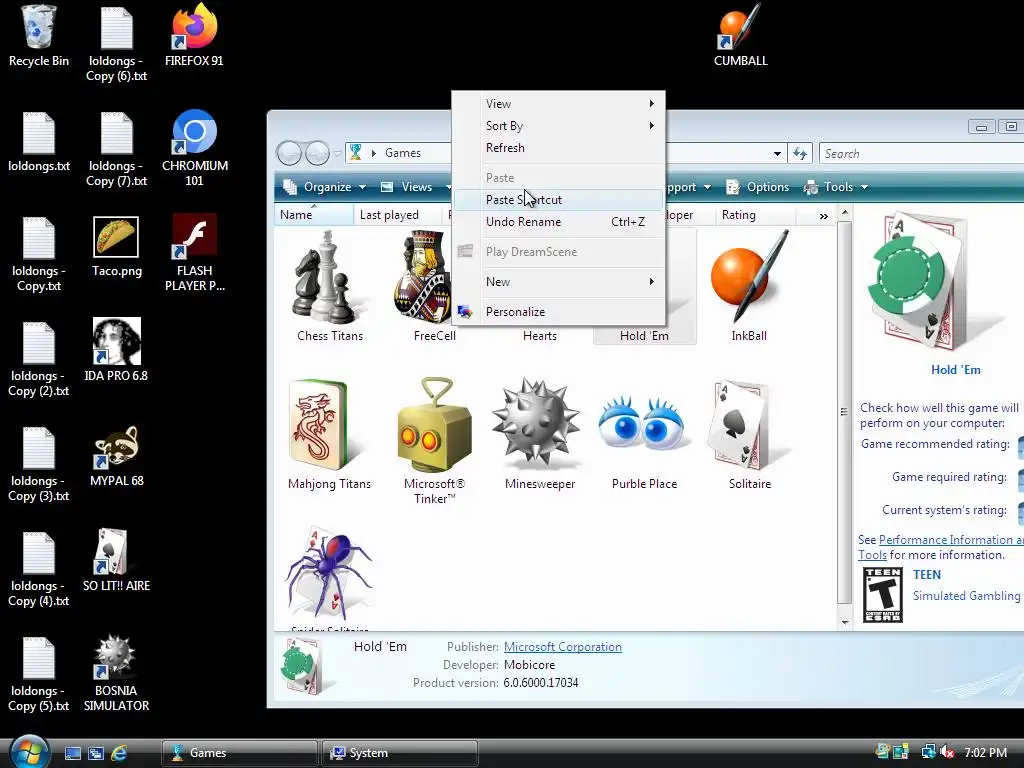The height and width of the screenshot is (768, 1024).
Task: Open the Tools dropdown menu
Action: point(837,187)
